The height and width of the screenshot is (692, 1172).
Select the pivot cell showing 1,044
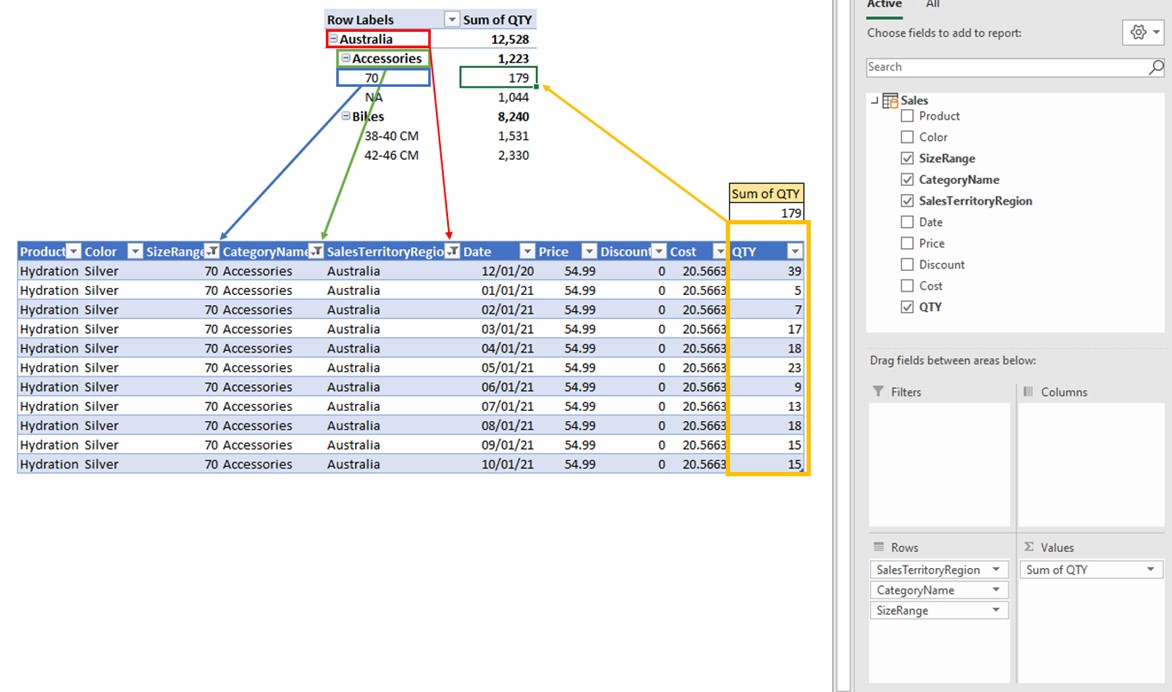(513, 97)
